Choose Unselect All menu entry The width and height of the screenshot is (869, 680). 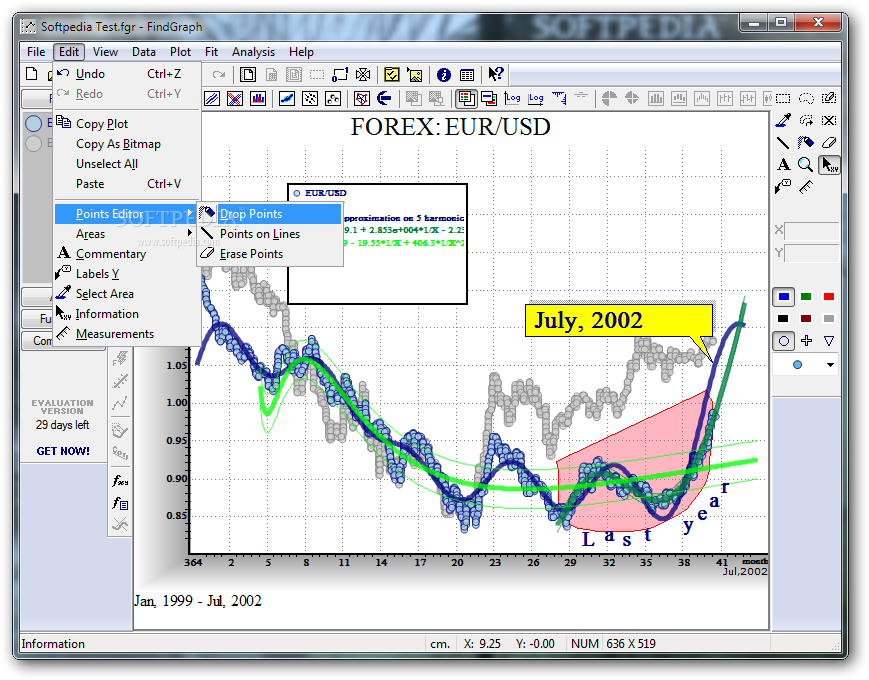click(127, 163)
